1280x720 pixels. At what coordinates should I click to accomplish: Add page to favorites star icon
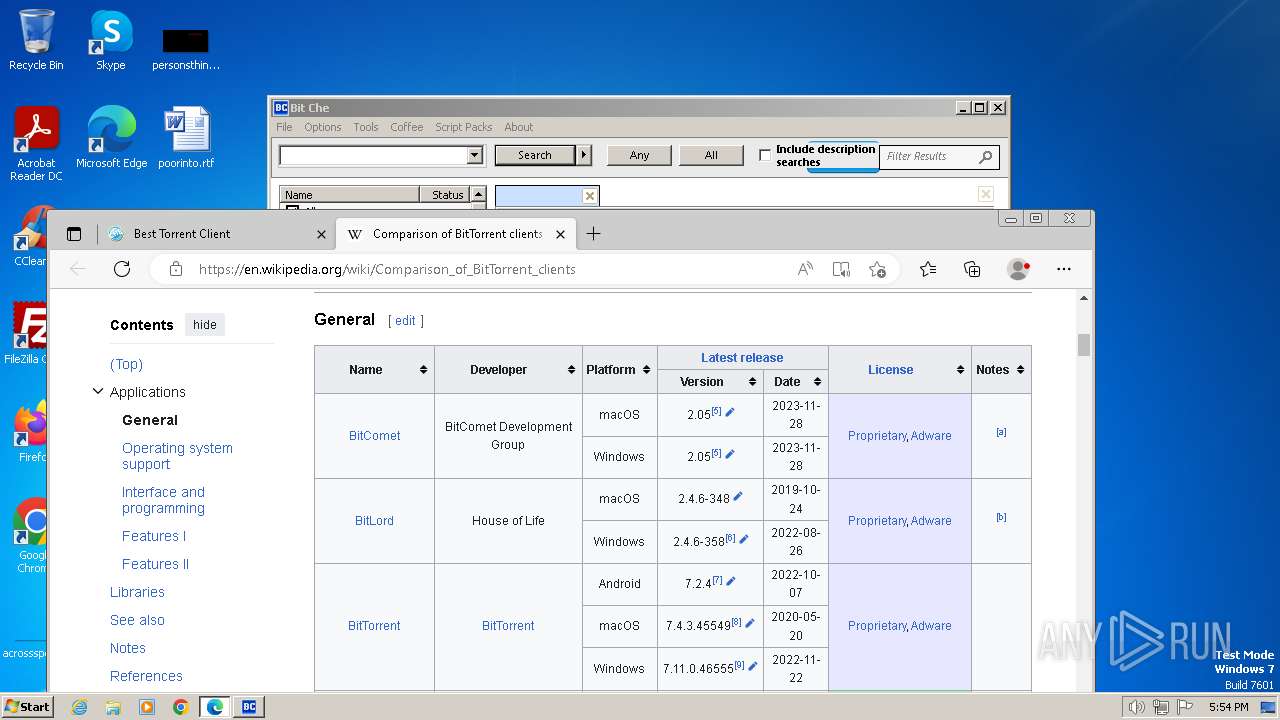[877, 269]
